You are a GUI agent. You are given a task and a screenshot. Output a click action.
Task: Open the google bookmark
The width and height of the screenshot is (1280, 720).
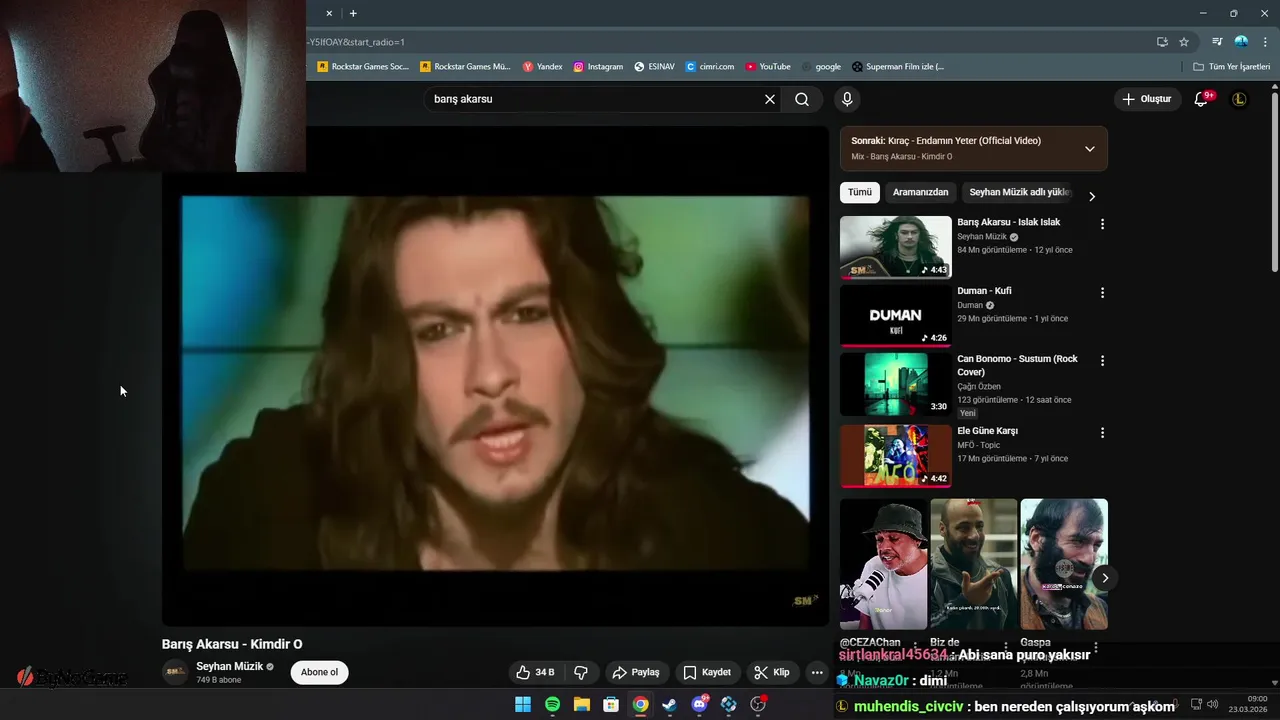(821, 67)
